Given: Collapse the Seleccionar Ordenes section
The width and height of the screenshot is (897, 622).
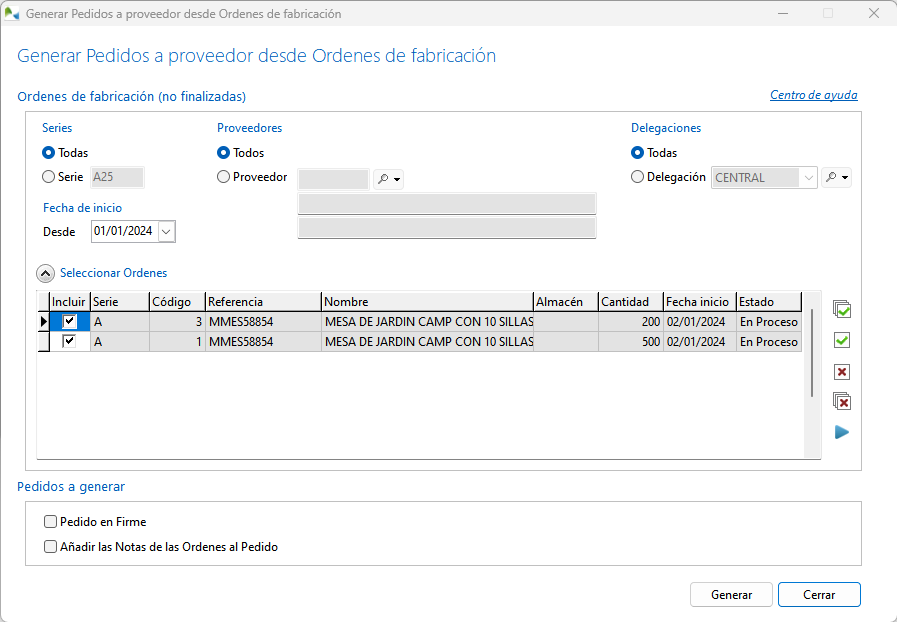Looking at the screenshot, I should pyautogui.click(x=46, y=273).
